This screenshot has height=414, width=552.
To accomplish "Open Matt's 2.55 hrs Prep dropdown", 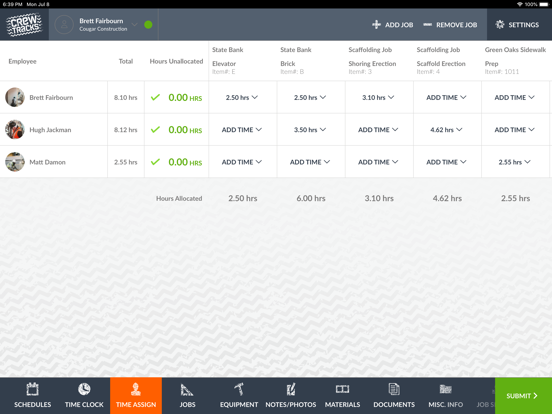I will tap(514, 162).
